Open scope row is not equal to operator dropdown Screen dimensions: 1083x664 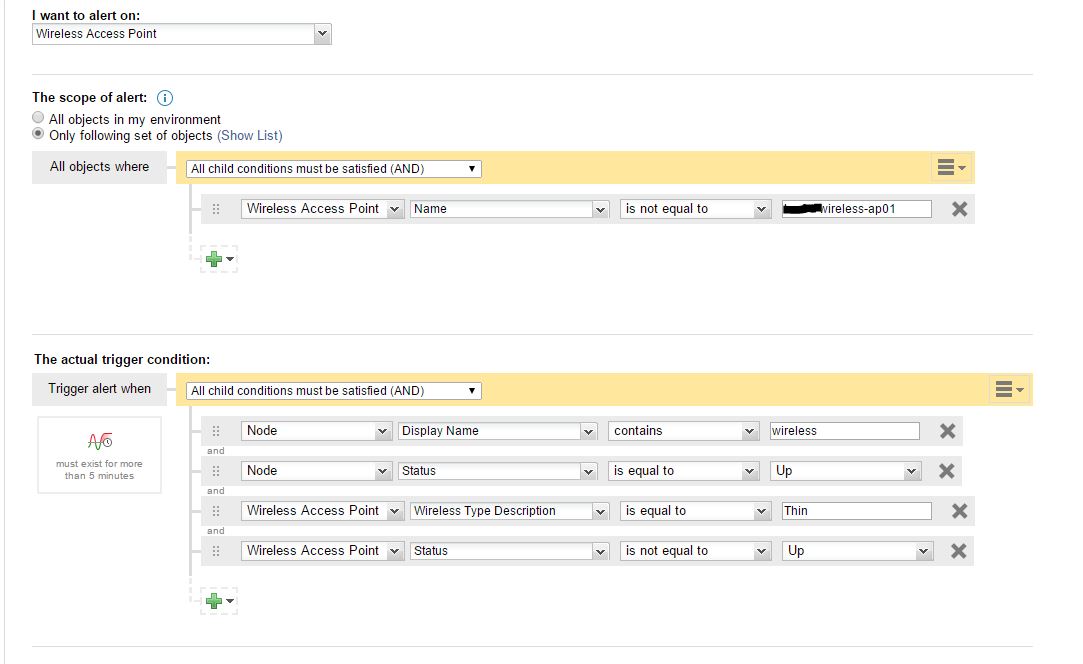click(695, 209)
